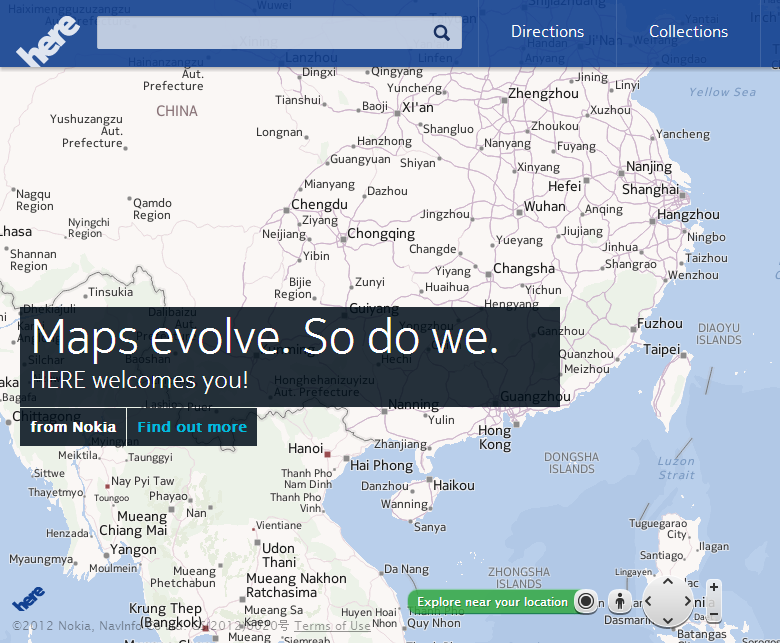This screenshot has width=780, height=643.
Task: Click 'Explore near your location' button
Action: [x=492, y=602]
